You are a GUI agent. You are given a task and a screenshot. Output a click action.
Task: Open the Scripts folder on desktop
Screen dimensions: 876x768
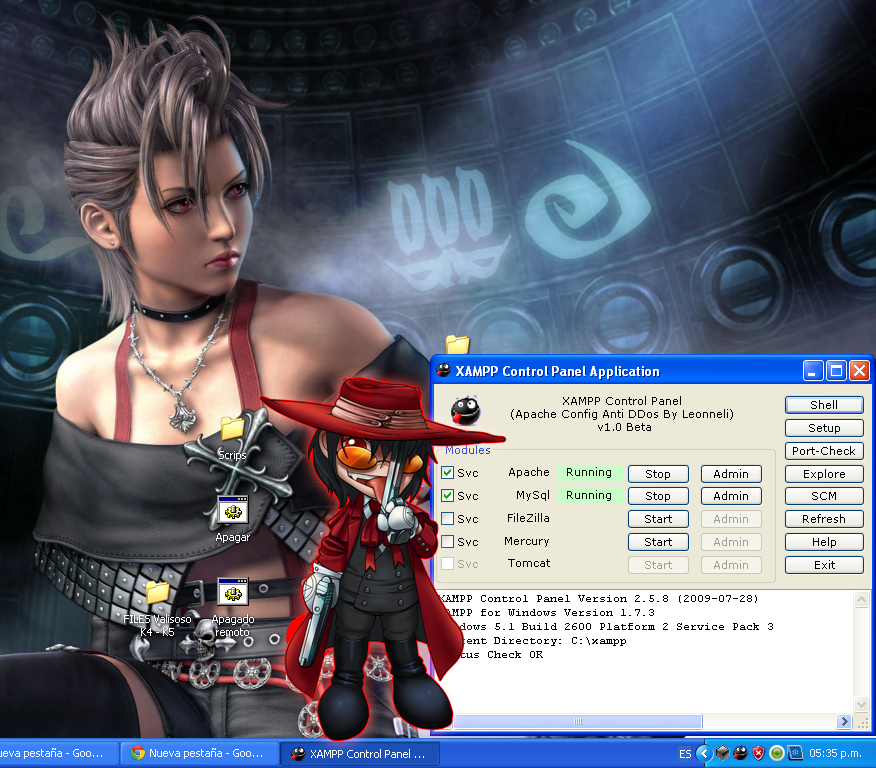232,429
